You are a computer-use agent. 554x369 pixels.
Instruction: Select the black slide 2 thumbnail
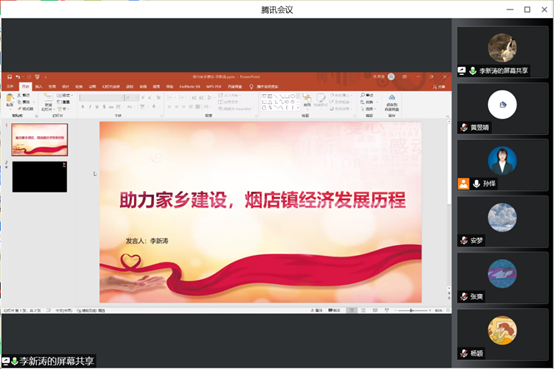(40, 177)
